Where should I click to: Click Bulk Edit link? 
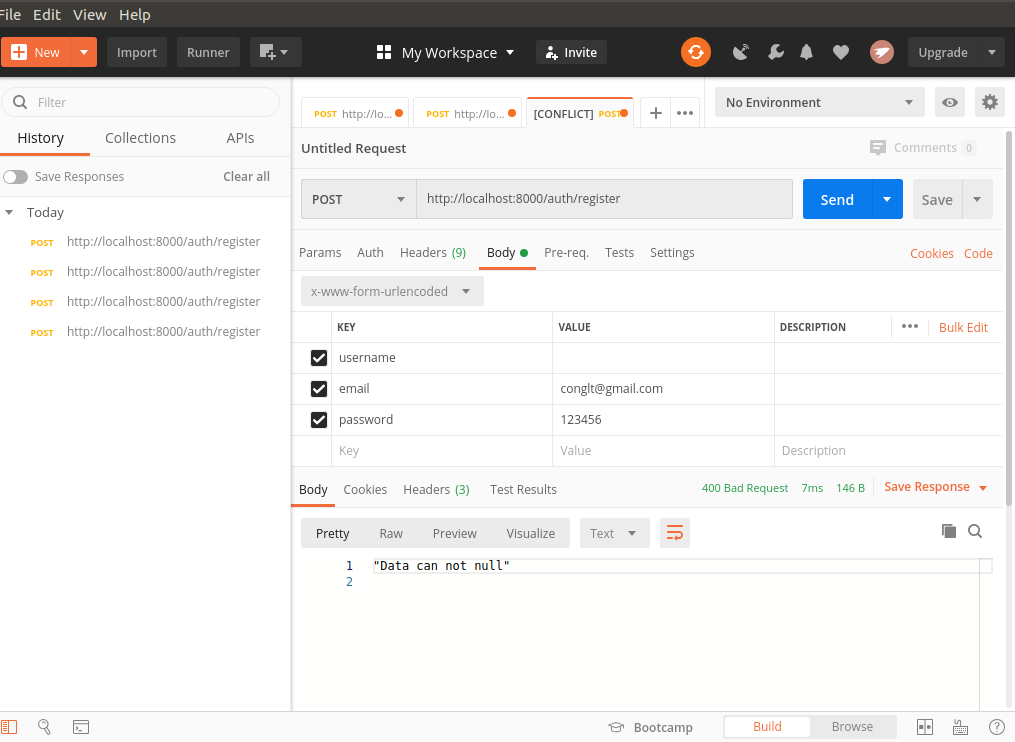[963, 327]
